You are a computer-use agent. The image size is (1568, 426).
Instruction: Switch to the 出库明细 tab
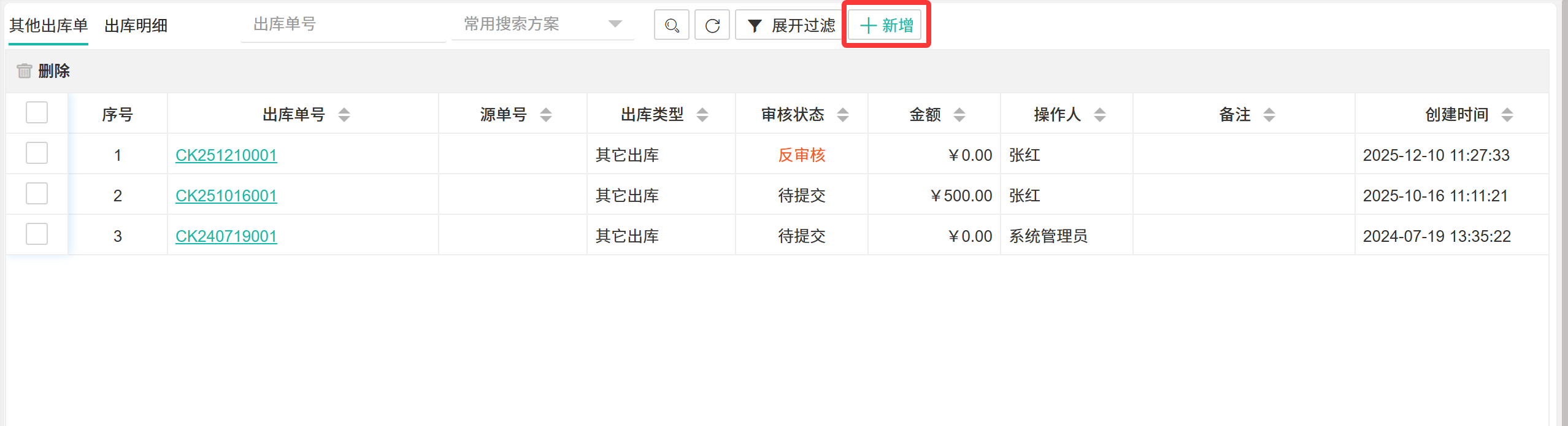pos(136,26)
